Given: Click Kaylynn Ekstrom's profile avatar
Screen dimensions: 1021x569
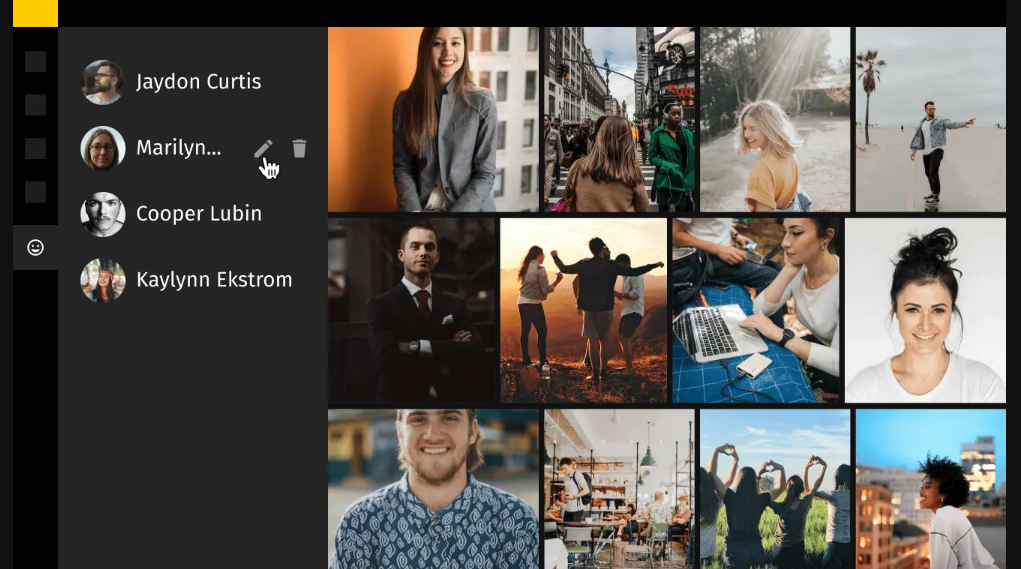Looking at the screenshot, I should pyautogui.click(x=103, y=280).
